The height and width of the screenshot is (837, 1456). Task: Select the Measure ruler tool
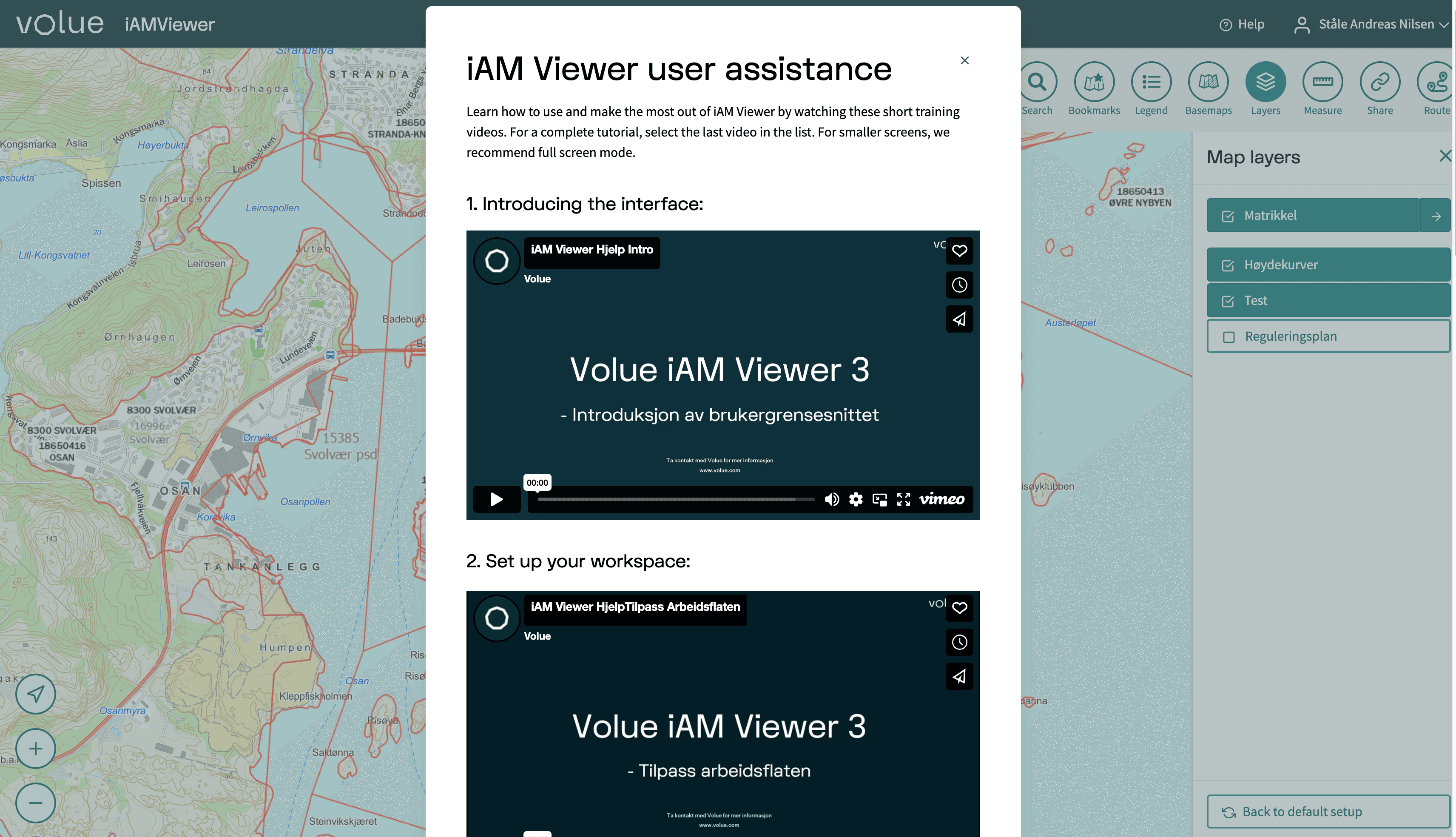pyautogui.click(x=1322, y=82)
